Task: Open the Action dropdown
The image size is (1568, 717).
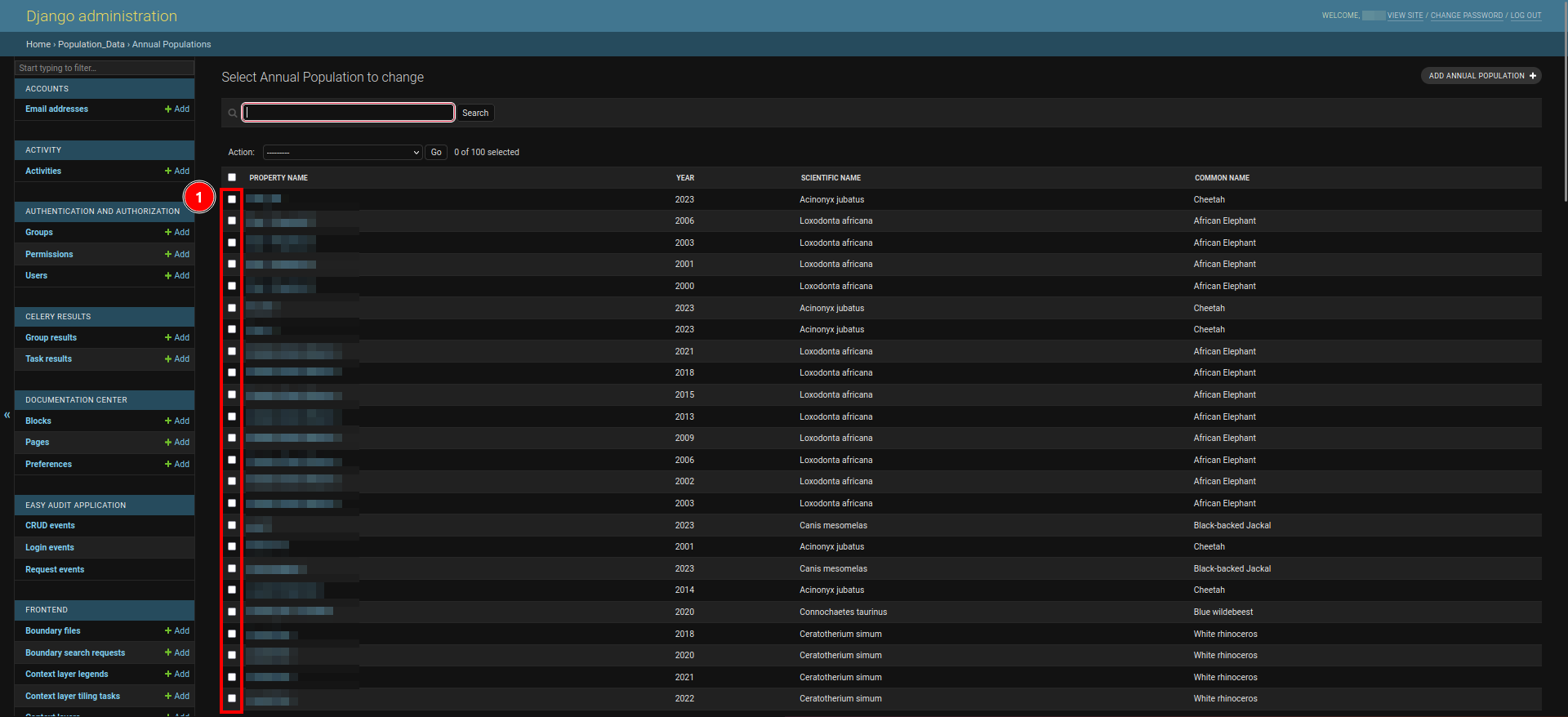Action: tap(343, 153)
